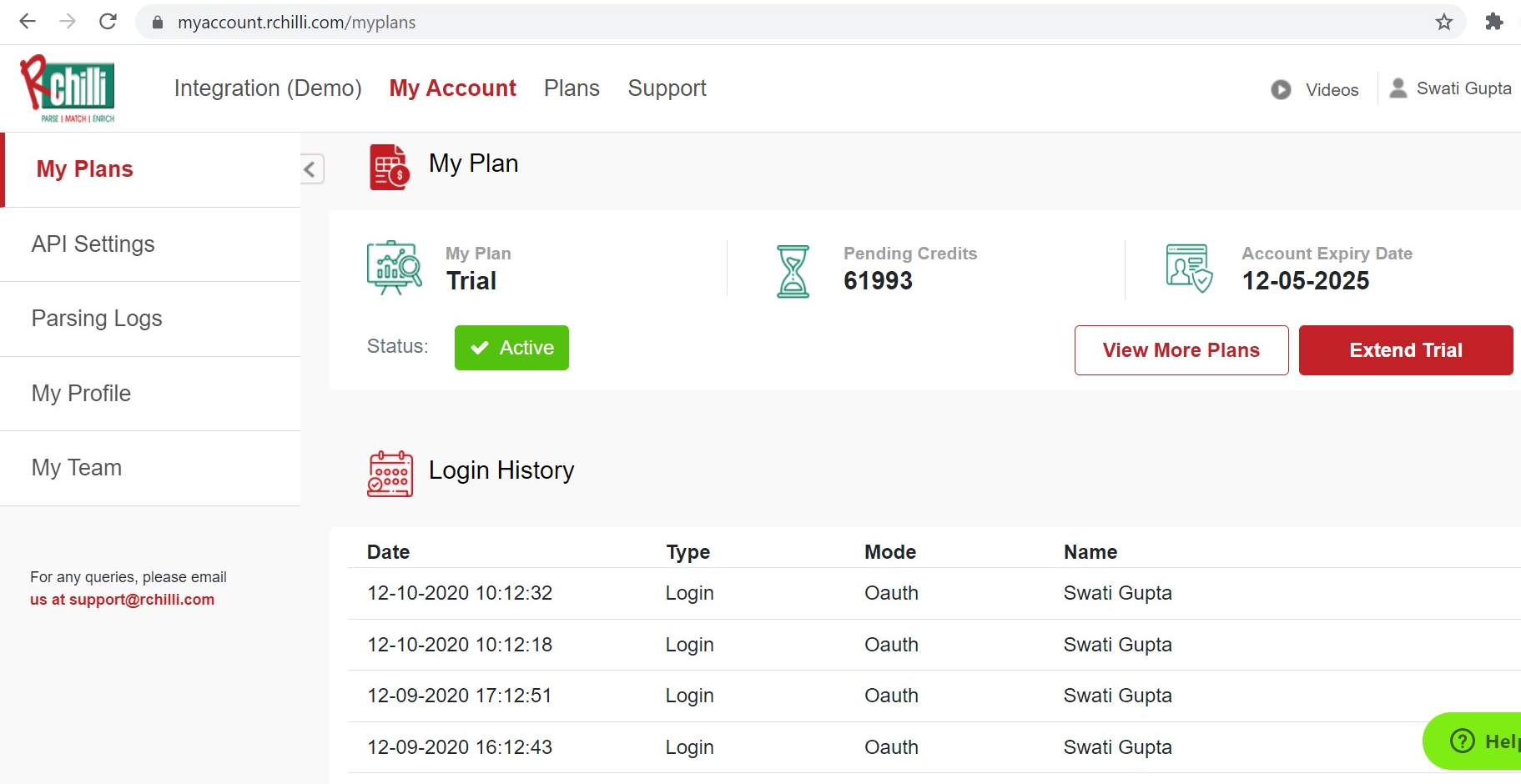Click the Account Expiry Date shield icon

point(1189,268)
